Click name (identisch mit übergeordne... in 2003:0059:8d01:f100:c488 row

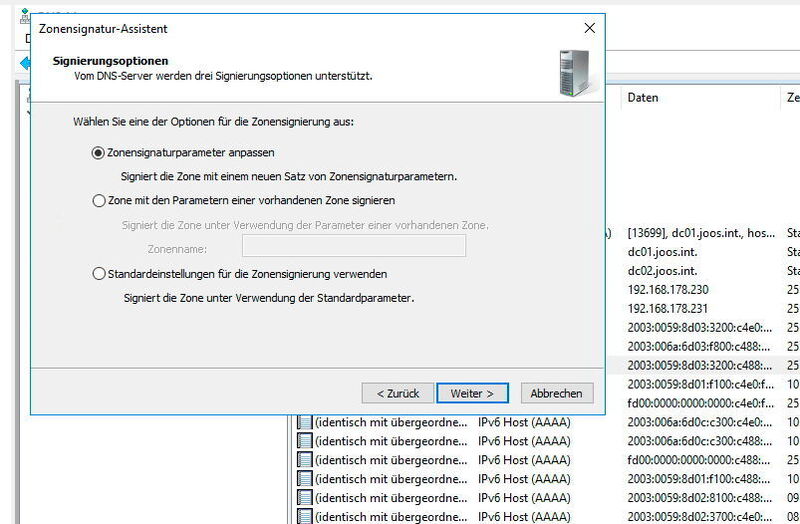click(x=391, y=479)
